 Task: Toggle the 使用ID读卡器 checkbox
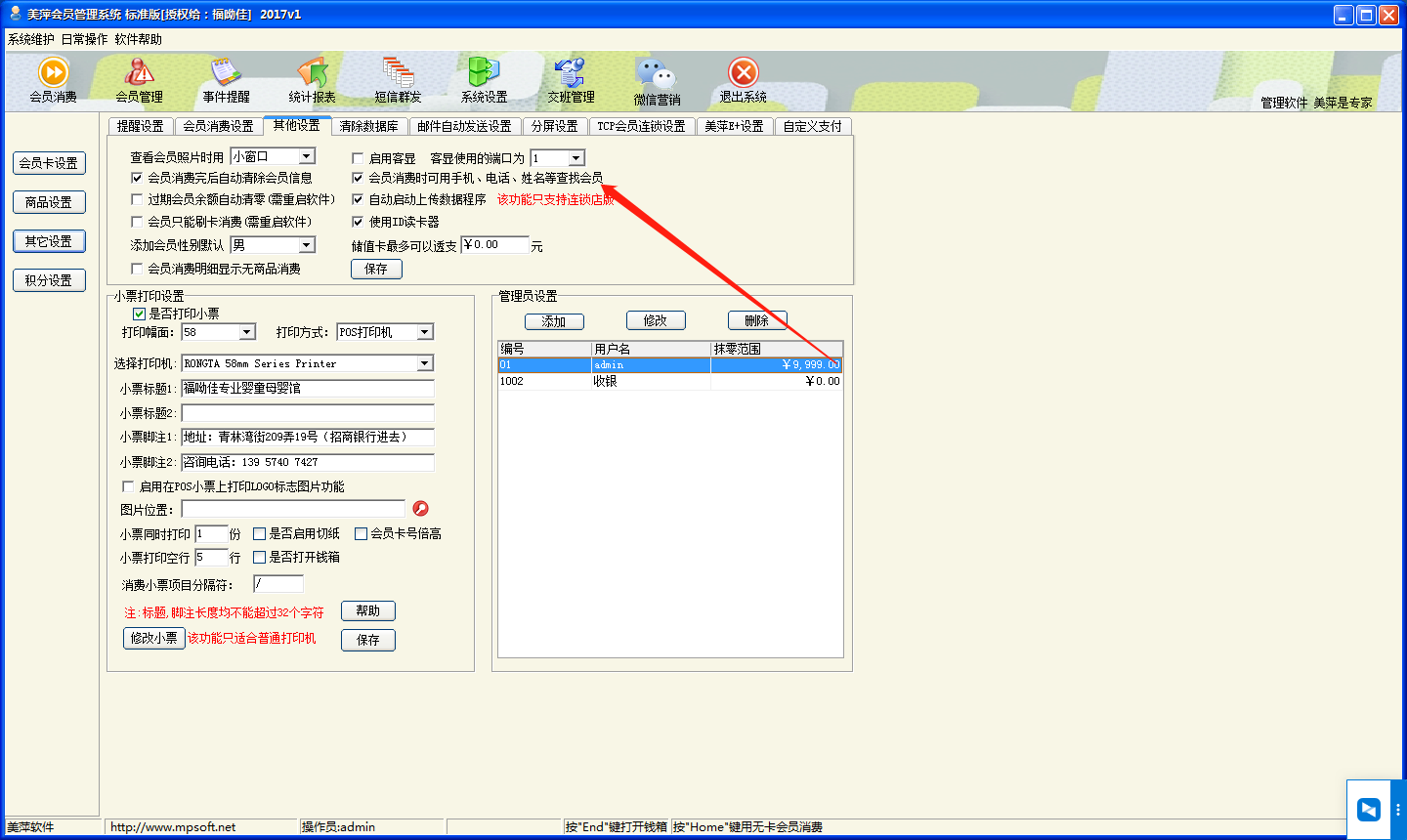click(358, 222)
